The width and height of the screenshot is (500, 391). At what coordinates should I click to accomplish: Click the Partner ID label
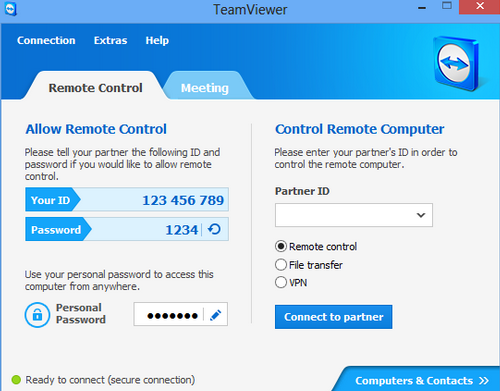302,191
